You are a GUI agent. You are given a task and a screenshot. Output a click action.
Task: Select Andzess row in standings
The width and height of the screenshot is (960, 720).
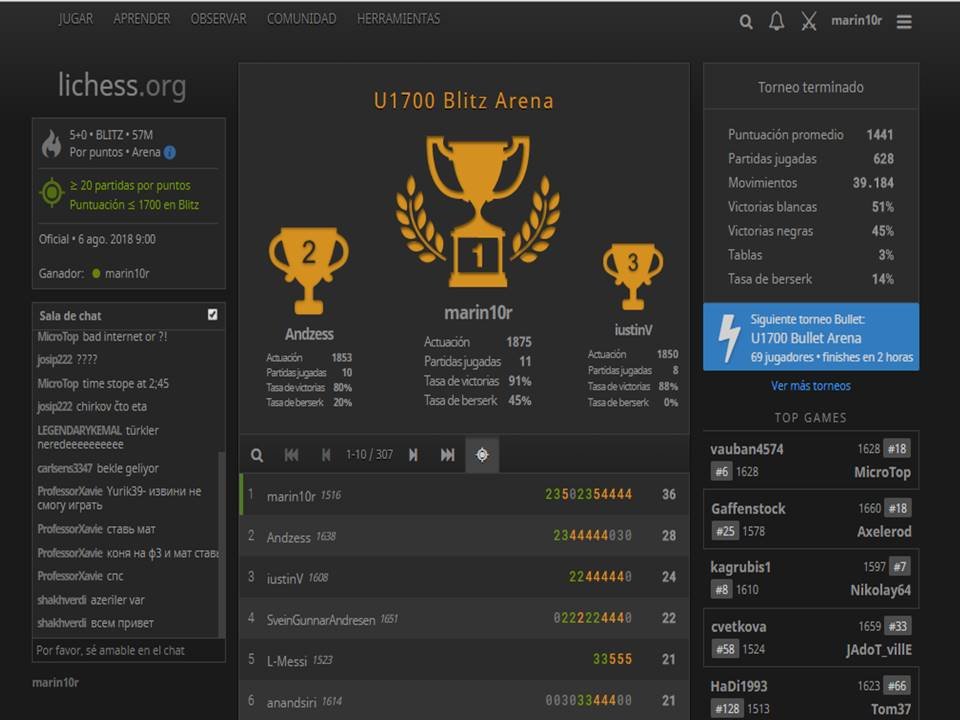(463, 536)
